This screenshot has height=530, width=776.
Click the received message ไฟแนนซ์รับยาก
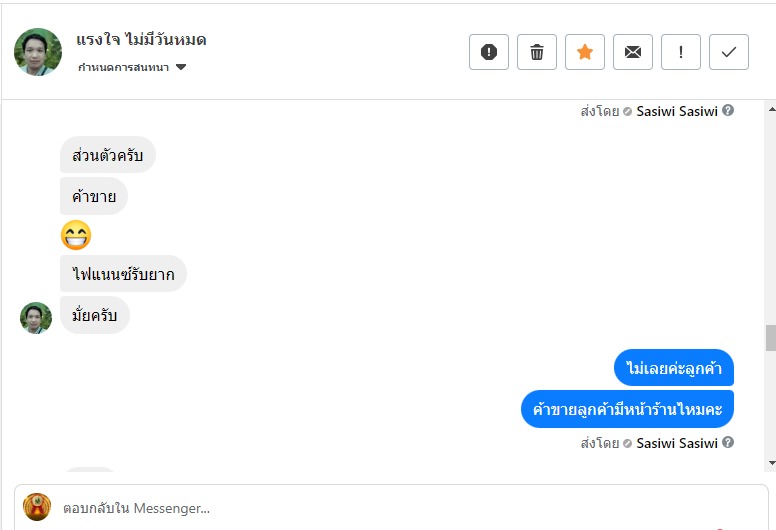[x=123, y=274]
